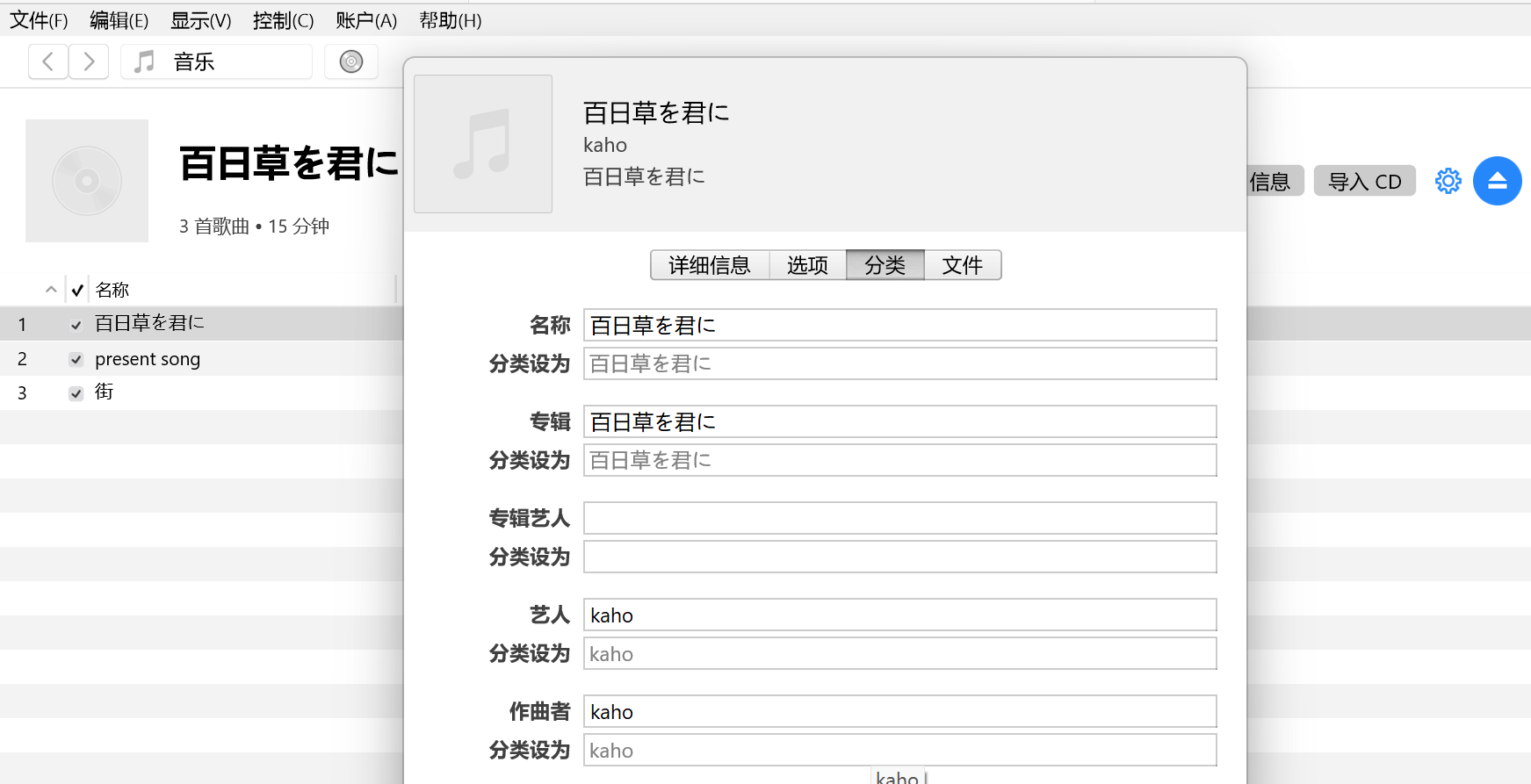Click the 分类设为 field under 专辑艺人
This screenshot has height=784, width=1531.
click(900, 557)
